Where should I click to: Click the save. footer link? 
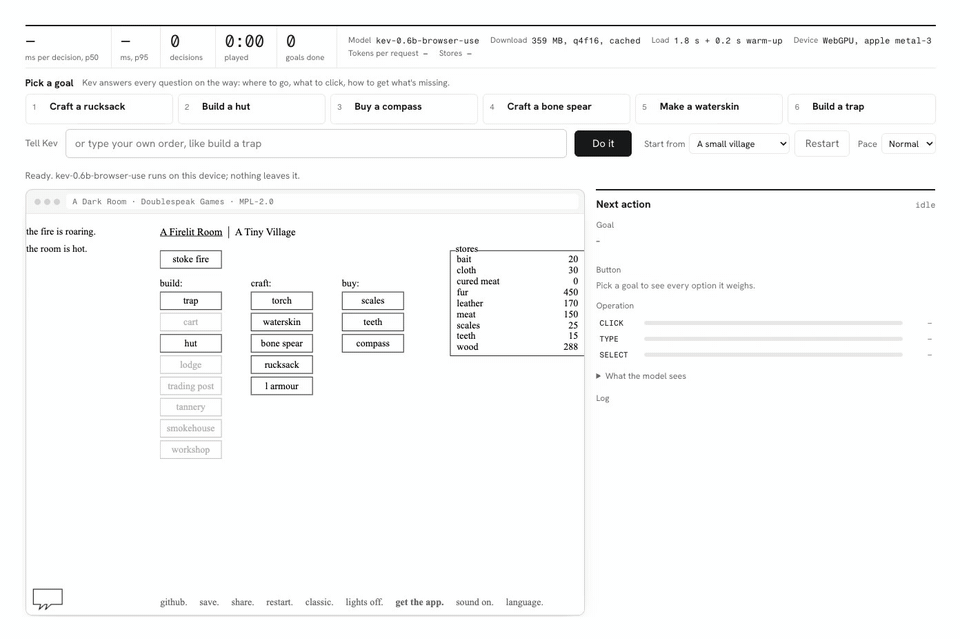tap(209, 602)
